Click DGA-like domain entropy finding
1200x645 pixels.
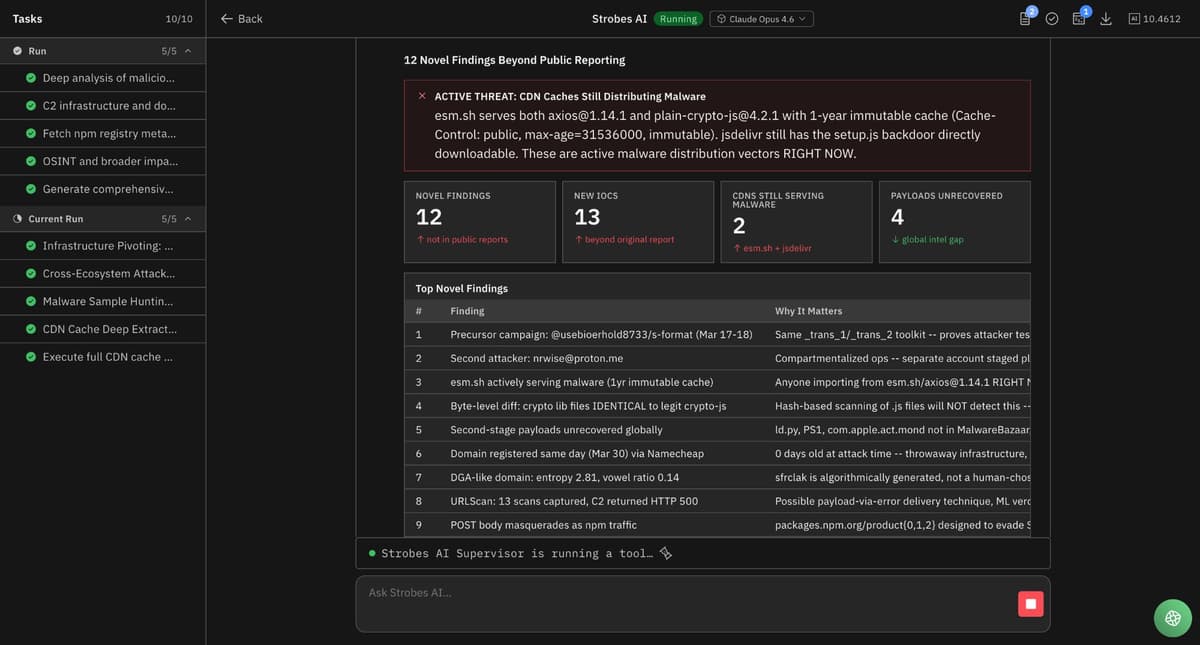tap(717, 477)
